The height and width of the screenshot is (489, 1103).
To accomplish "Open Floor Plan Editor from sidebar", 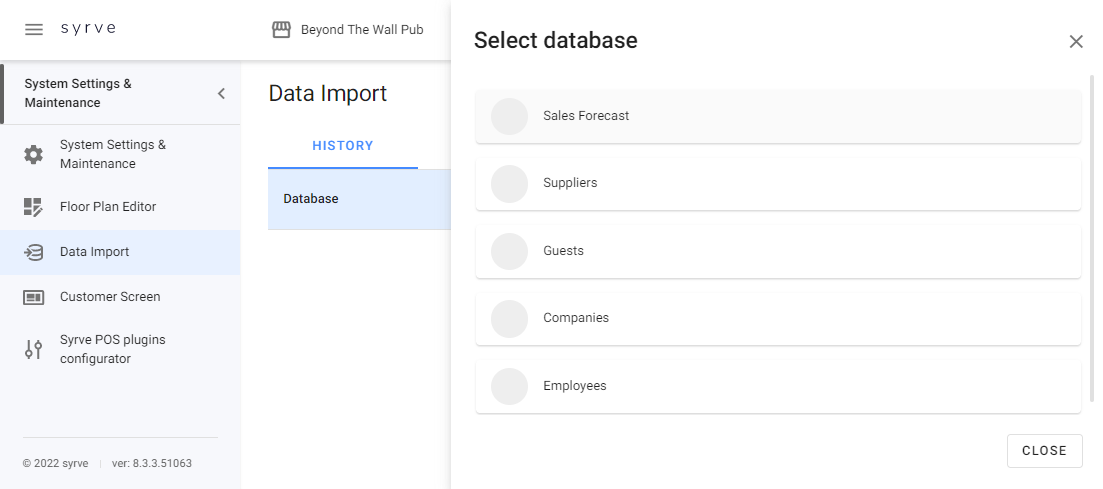I will [x=108, y=207].
